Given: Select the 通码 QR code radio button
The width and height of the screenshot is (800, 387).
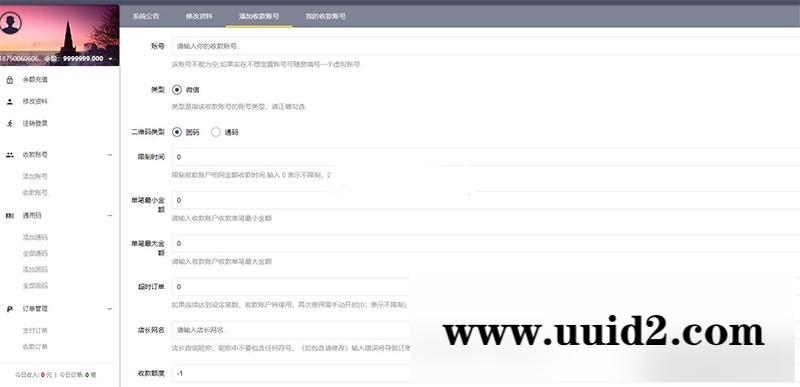Looking at the screenshot, I should point(216,132).
